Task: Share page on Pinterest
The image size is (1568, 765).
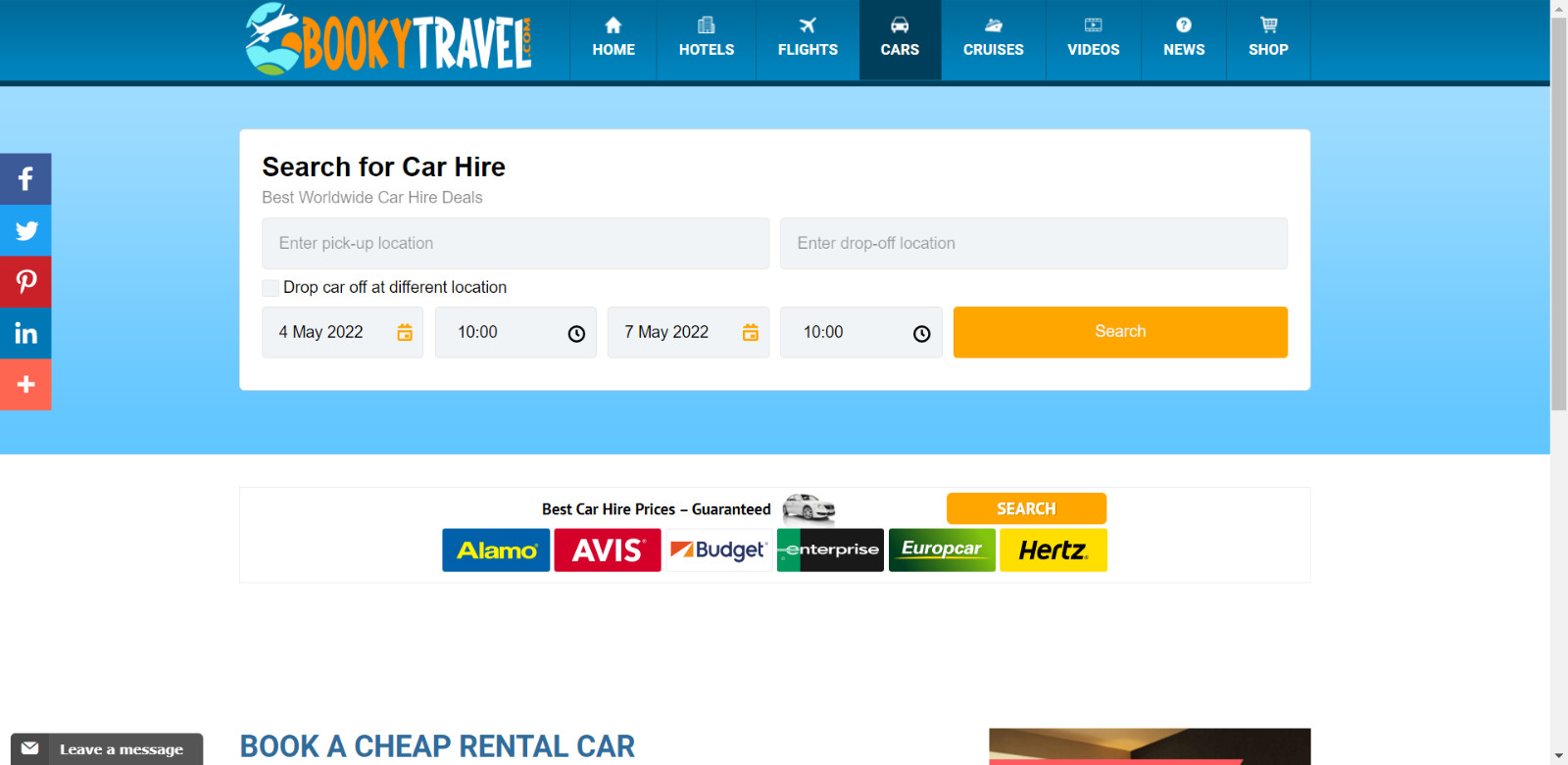Action: (25, 282)
